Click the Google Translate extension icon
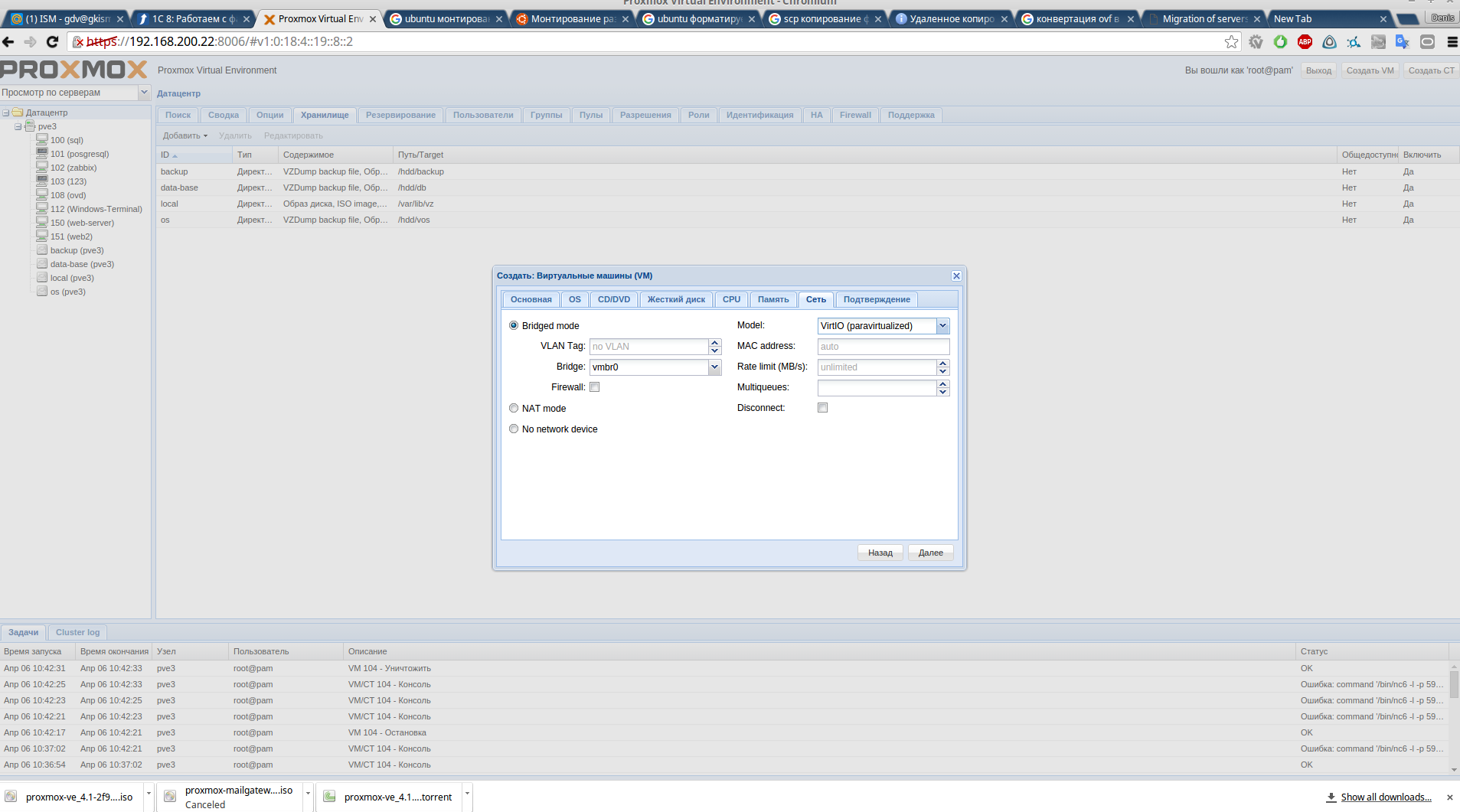1460x812 pixels. coord(1402,42)
